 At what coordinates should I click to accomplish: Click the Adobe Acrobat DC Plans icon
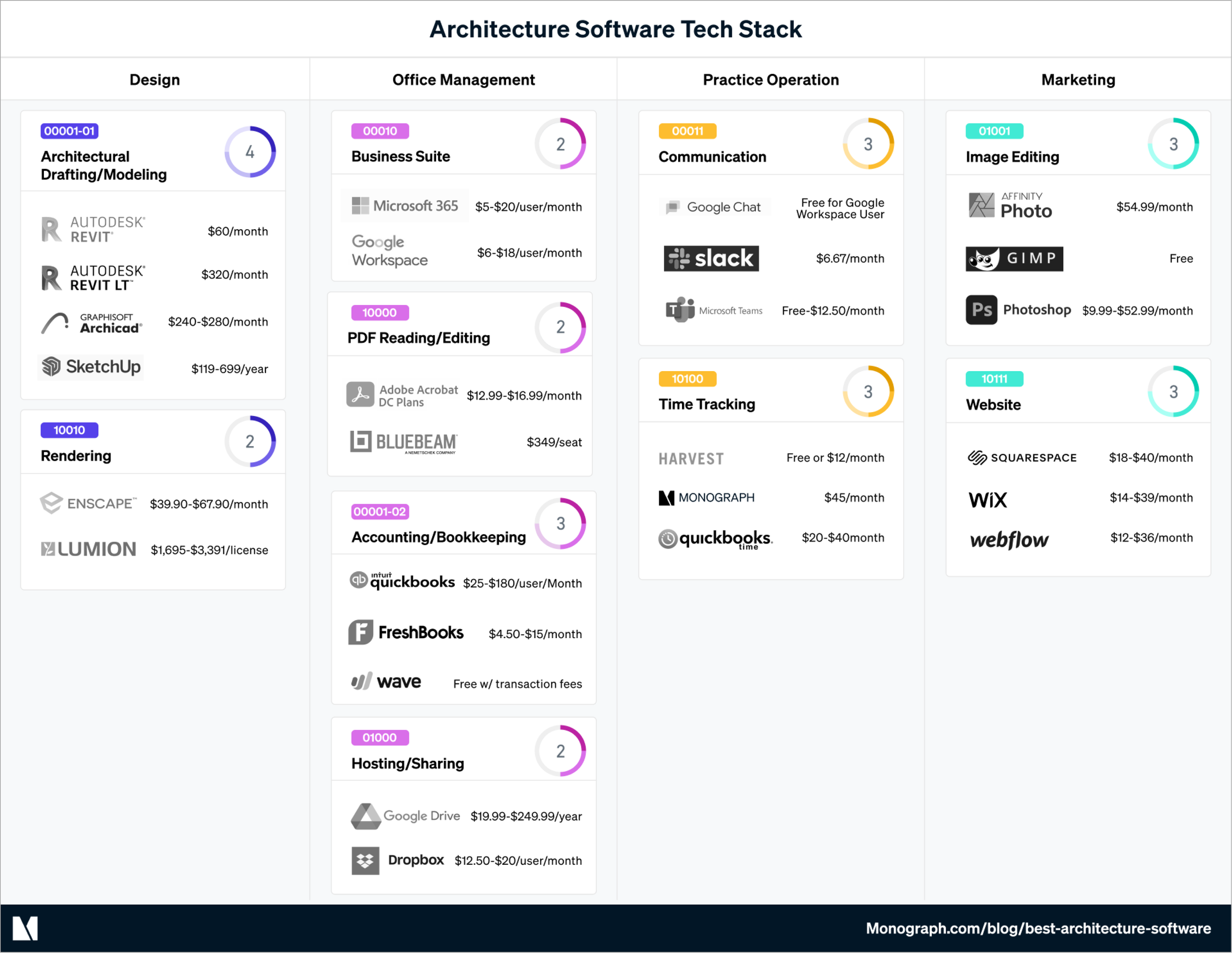pyautogui.click(x=360, y=395)
